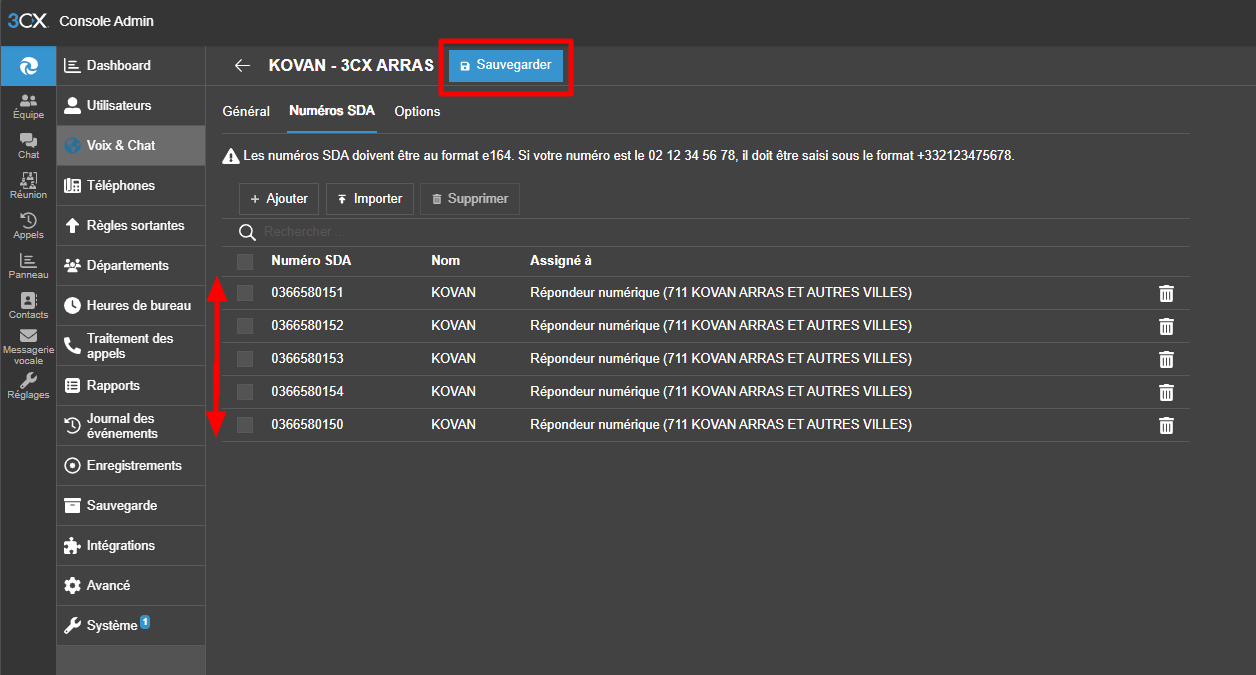This screenshot has width=1256, height=675.
Task: Open the Panneau view
Action: click(28, 266)
